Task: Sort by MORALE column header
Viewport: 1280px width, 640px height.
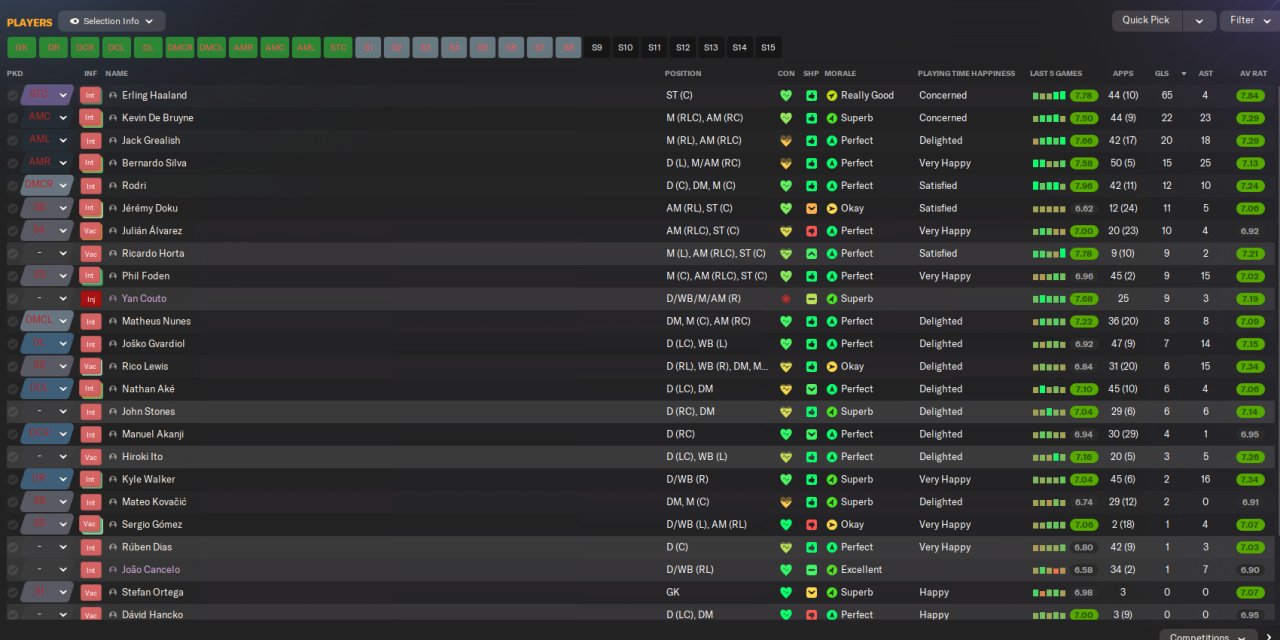Action: click(840, 73)
